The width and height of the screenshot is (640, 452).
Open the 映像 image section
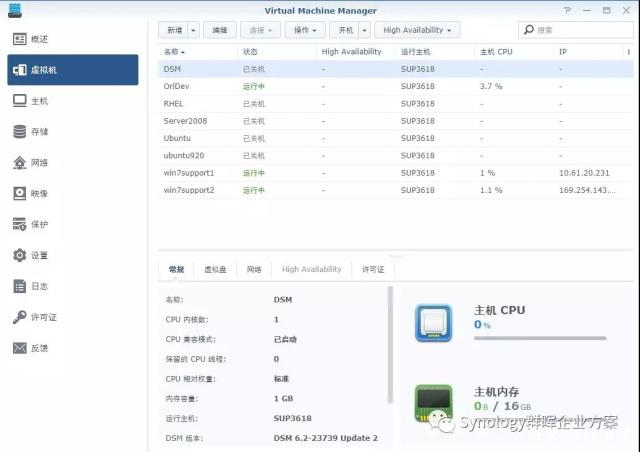coord(40,194)
